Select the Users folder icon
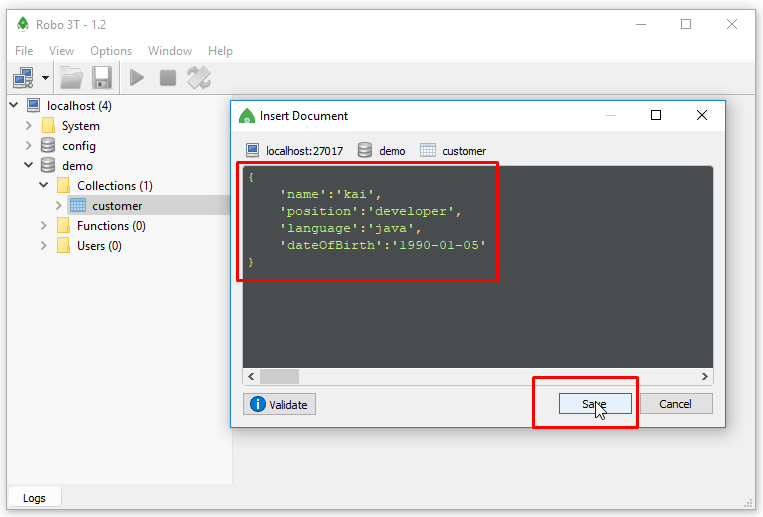Viewport: 763px width, 517px height. [x=63, y=245]
